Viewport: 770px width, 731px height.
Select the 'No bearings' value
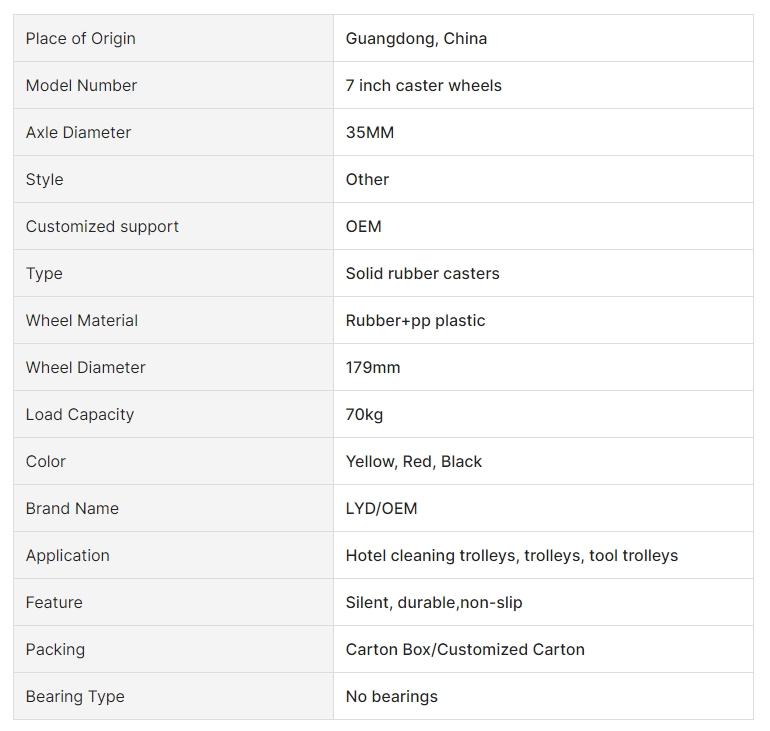[392, 696]
